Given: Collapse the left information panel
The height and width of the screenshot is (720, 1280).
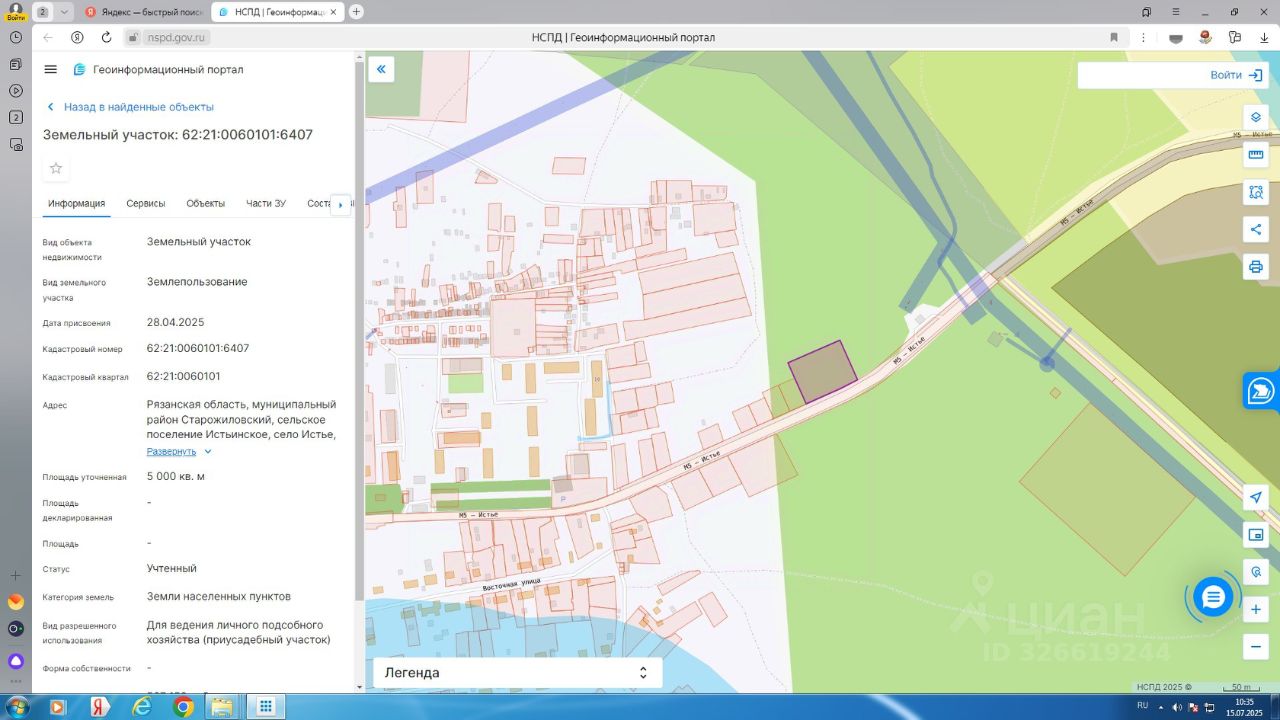Looking at the screenshot, I should tap(381, 69).
